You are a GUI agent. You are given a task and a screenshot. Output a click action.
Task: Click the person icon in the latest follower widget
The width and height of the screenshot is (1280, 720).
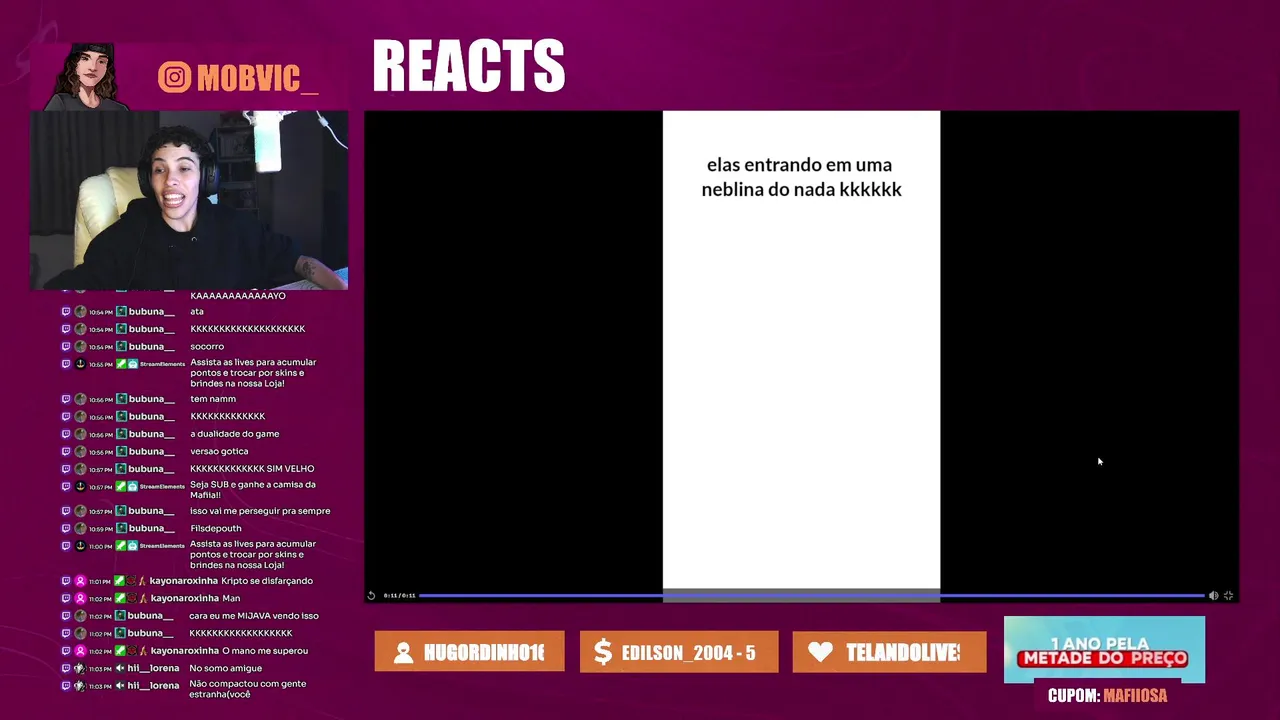click(x=403, y=653)
